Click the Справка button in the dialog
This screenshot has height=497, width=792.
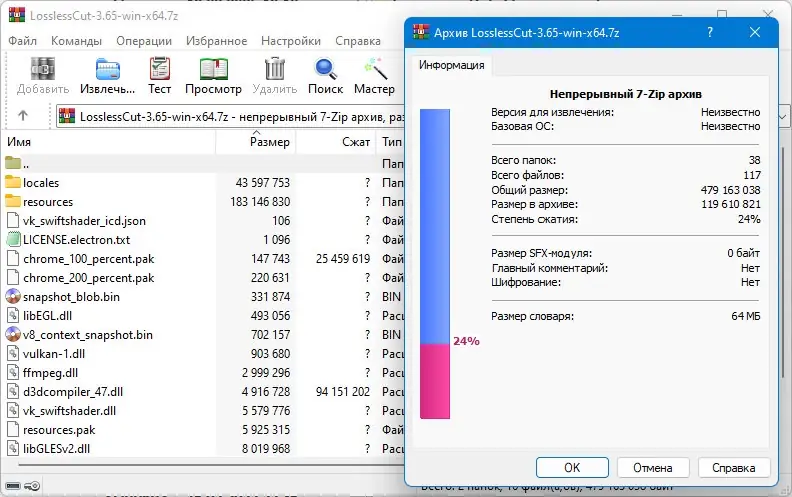coord(734,468)
